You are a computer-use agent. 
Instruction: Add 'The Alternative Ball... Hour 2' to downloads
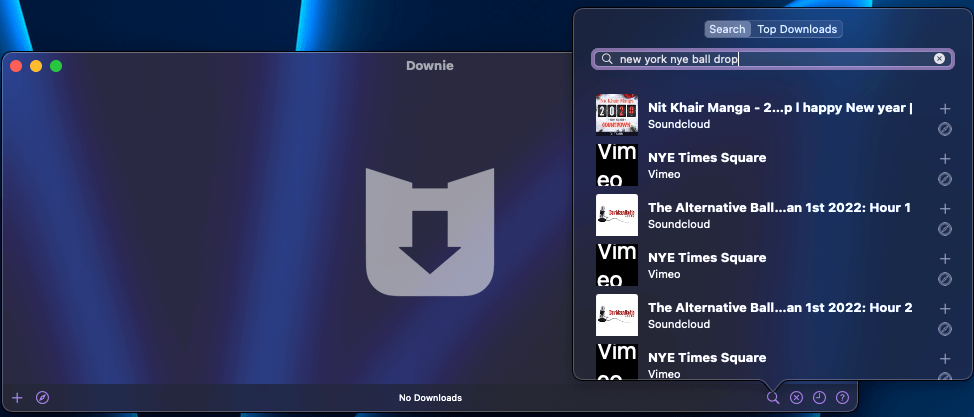945,309
